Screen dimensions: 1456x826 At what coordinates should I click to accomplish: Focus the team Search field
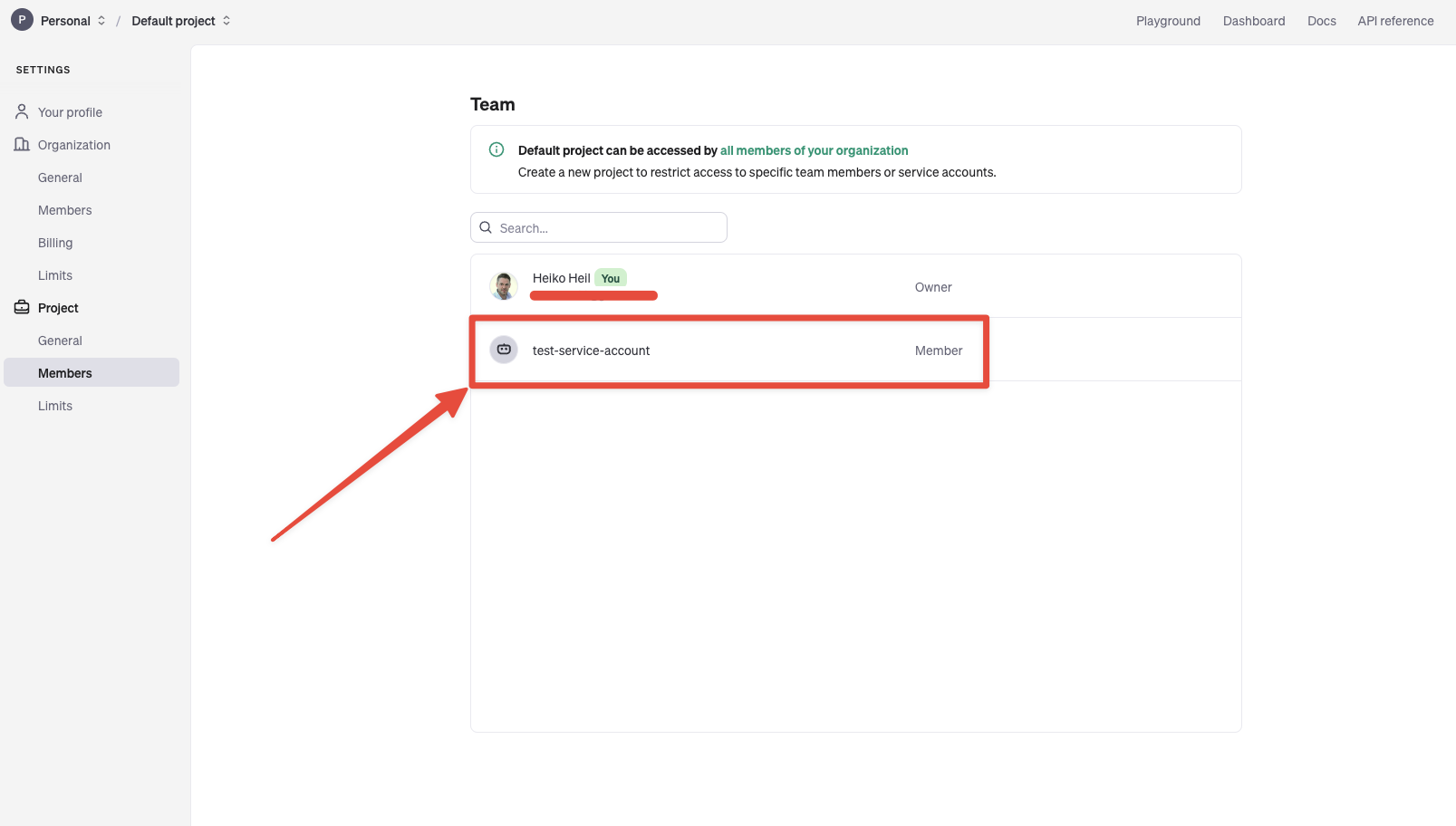607,228
